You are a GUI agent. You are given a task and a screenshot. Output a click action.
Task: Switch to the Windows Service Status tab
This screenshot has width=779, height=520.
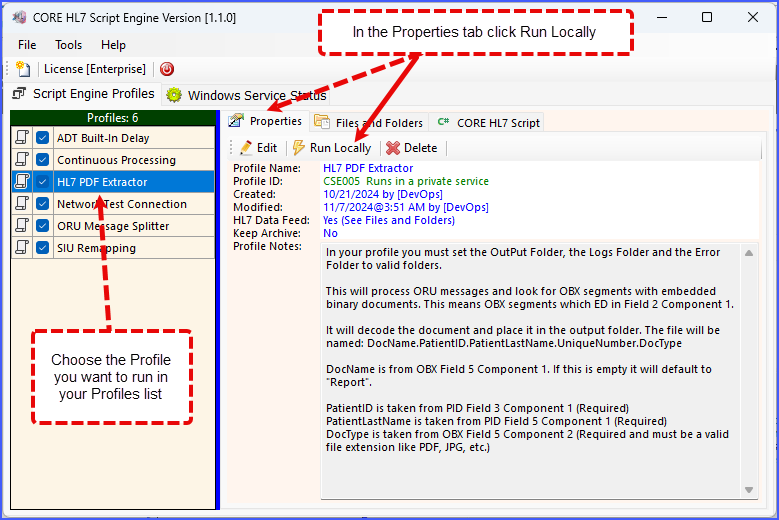pyautogui.click(x=246, y=95)
